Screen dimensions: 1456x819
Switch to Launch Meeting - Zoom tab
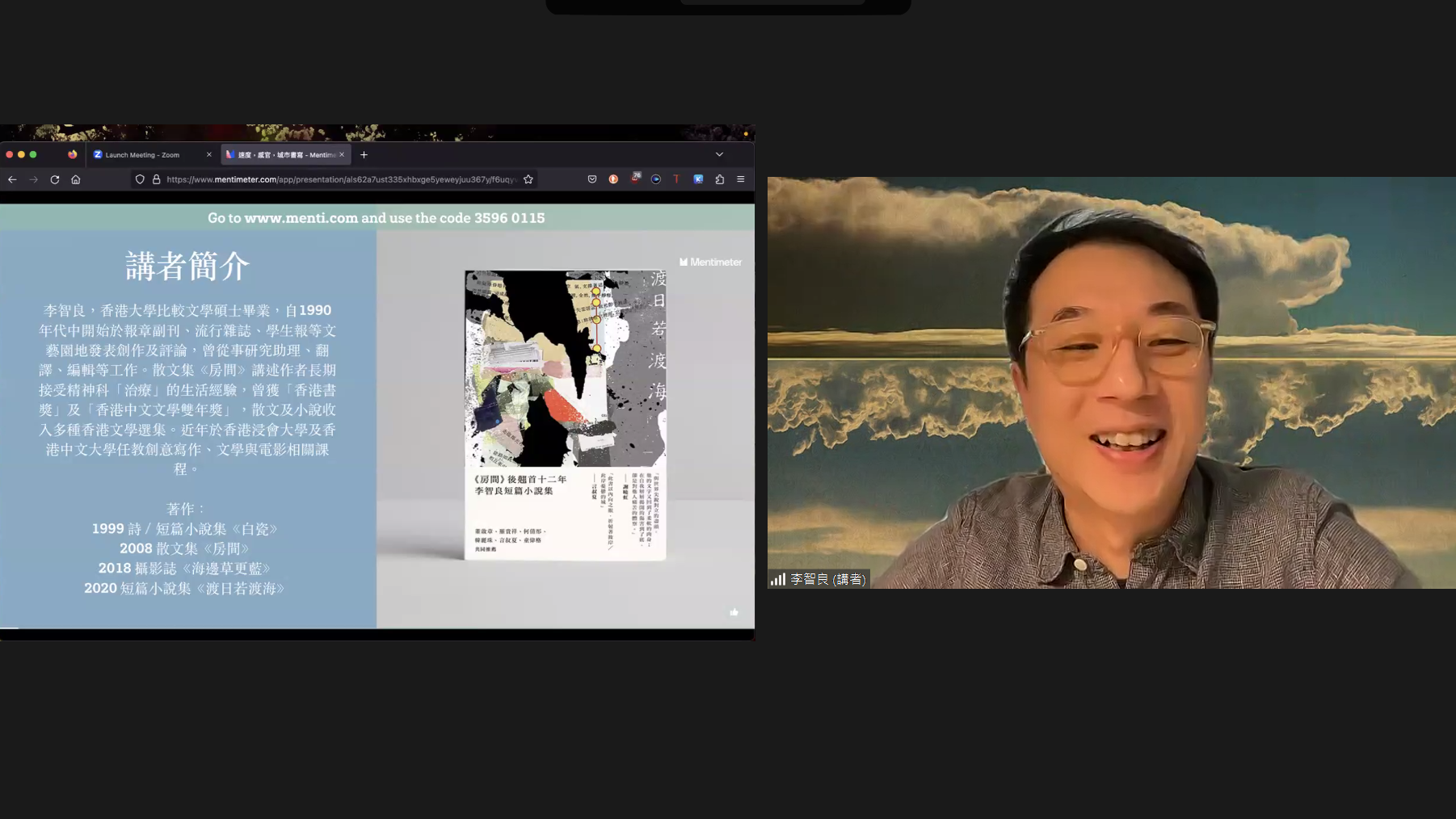point(144,154)
